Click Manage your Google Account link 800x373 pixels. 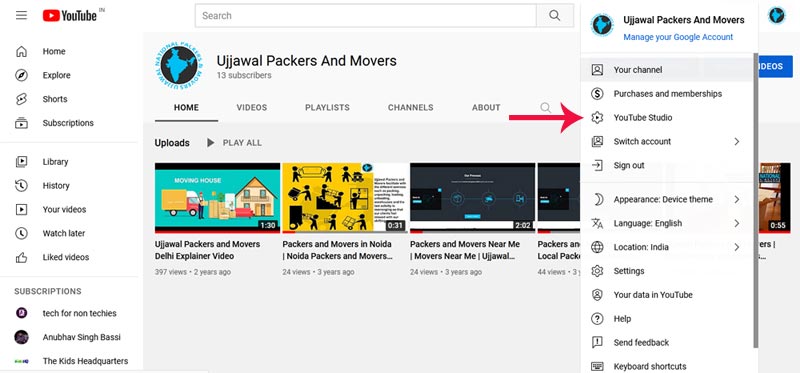(678, 37)
